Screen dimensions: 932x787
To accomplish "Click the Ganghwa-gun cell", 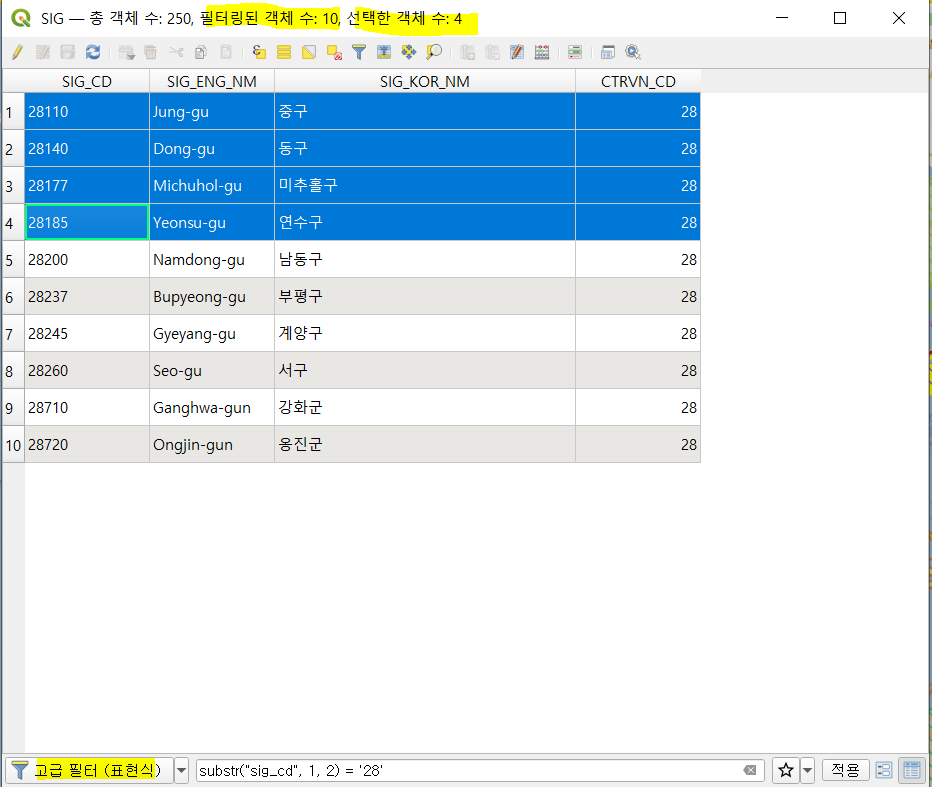I will click(x=212, y=407).
